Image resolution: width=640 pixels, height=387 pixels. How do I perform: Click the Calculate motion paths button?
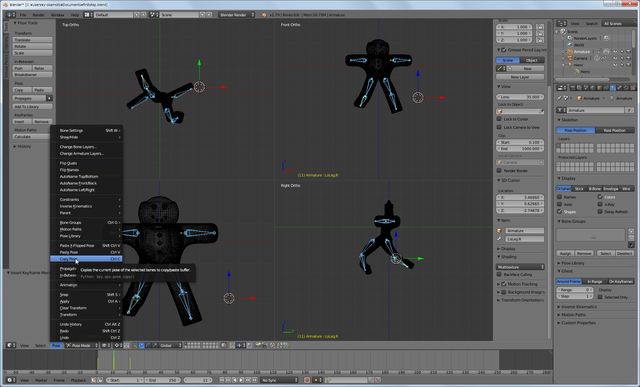[33, 136]
